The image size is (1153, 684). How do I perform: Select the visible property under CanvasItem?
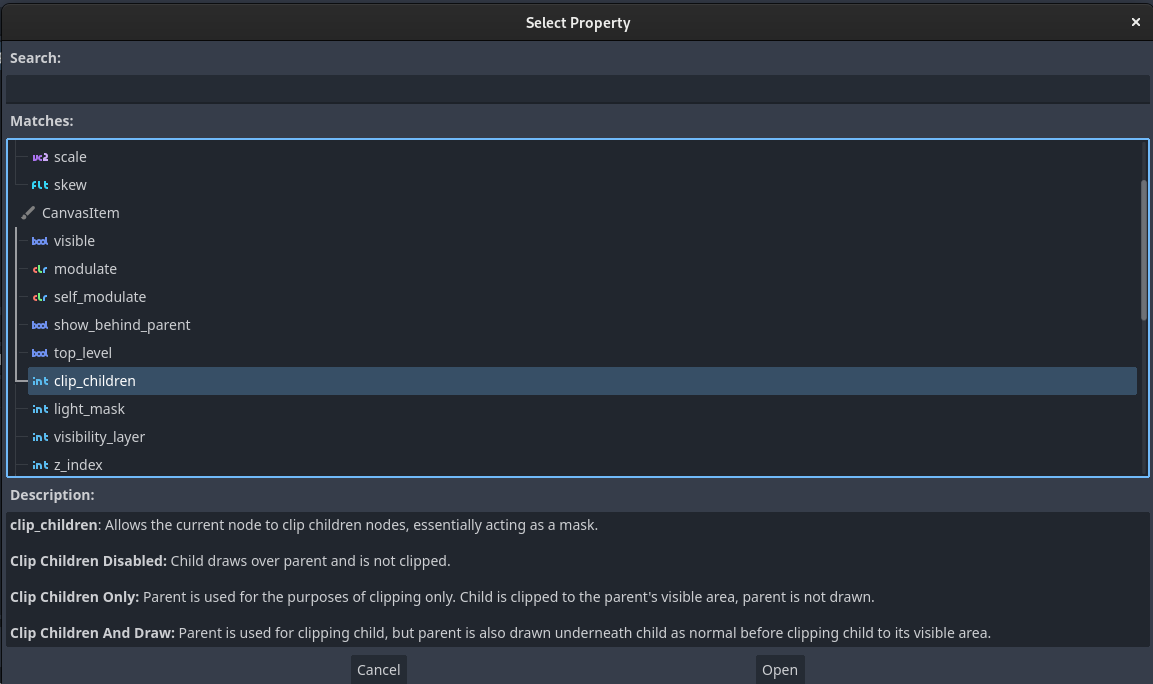[75, 241]
